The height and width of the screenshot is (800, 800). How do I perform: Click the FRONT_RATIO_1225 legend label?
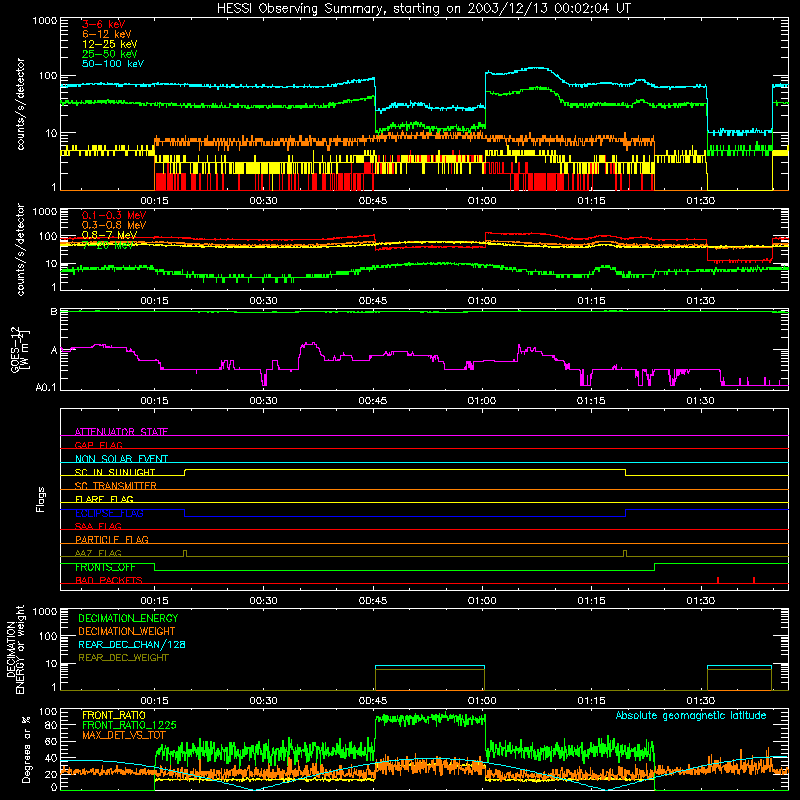click(x=129, y=725)
